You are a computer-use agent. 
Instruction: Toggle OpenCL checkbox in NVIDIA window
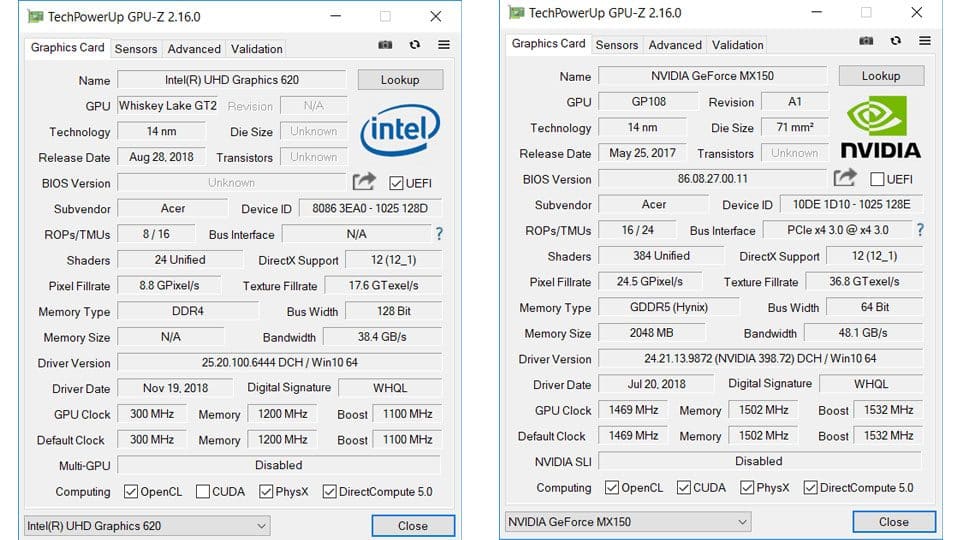pos(612,488)
